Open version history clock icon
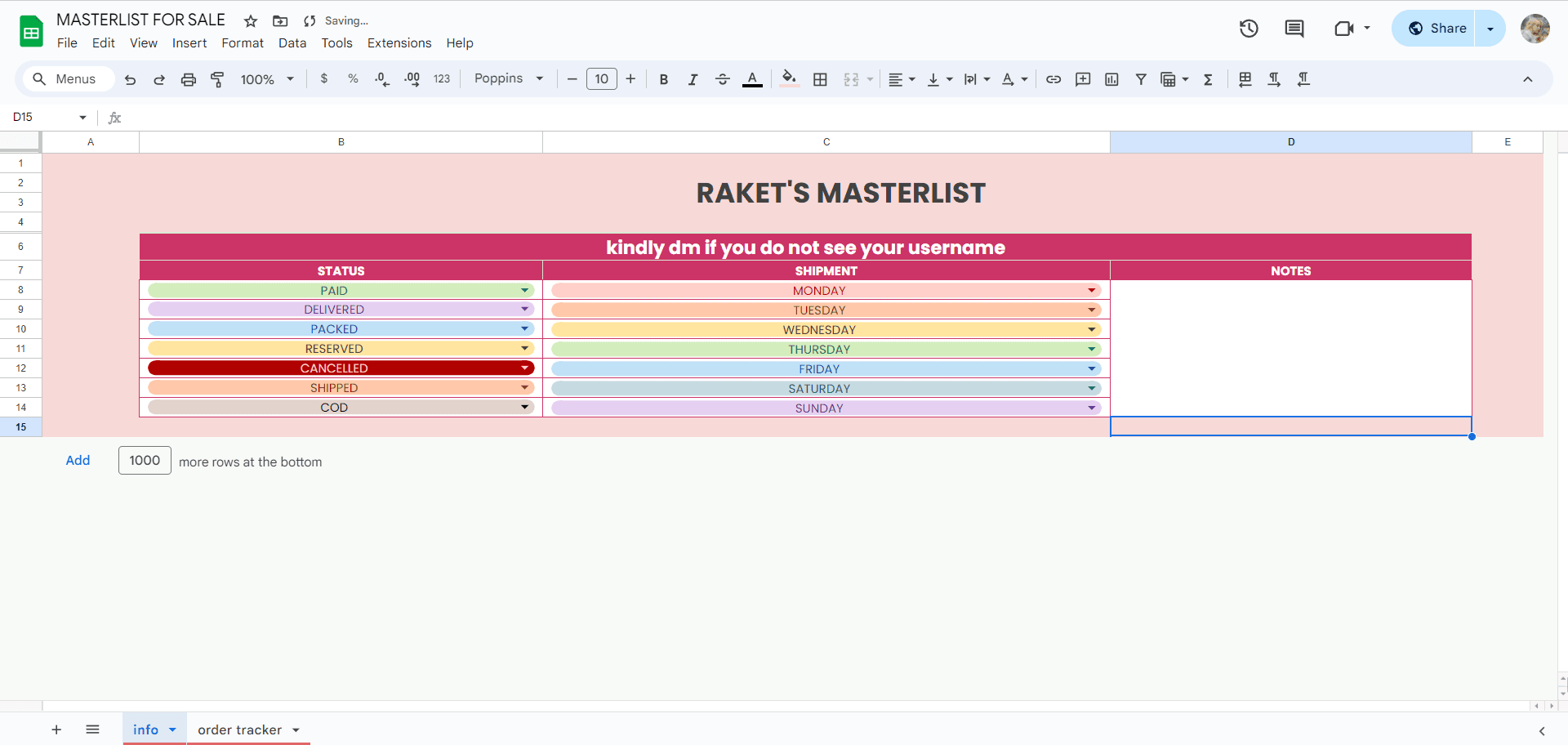Screen dimensions: 1568x745 [1248, 29]
